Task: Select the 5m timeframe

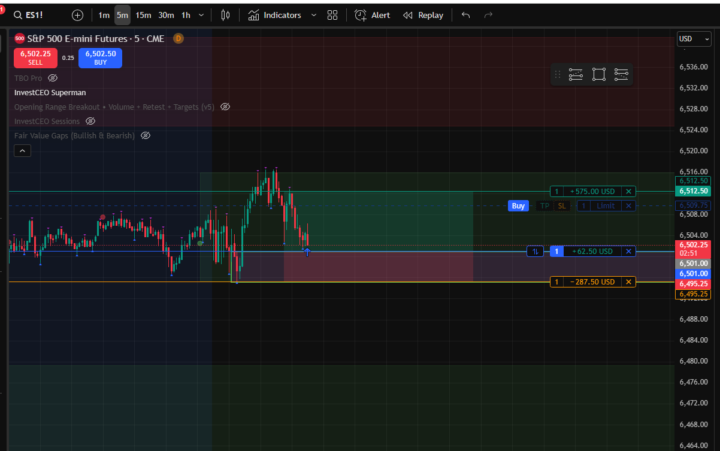Action: coord(122,15)
